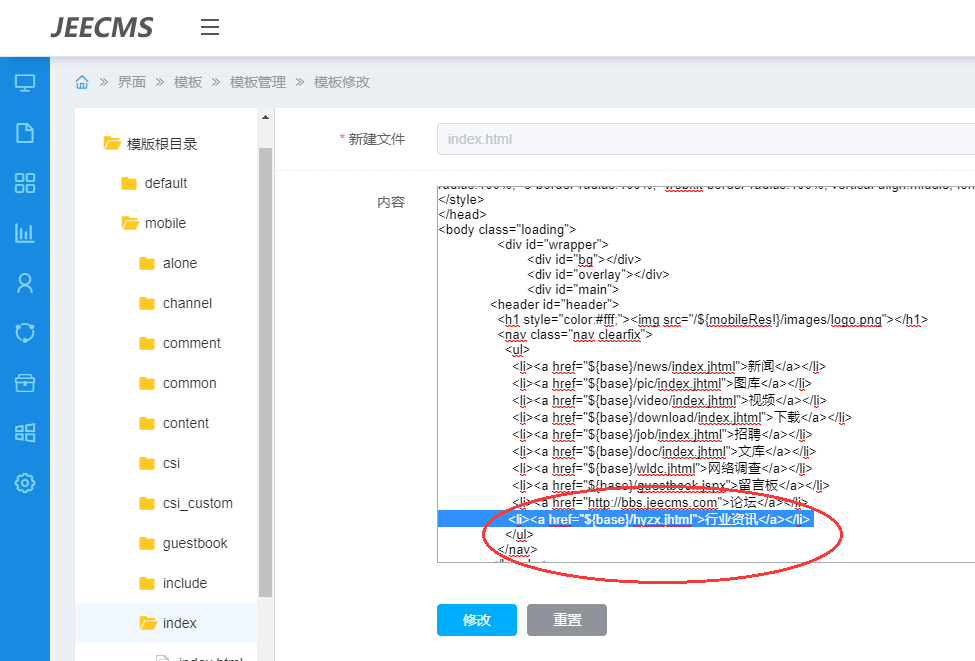This screenshot has width=975, height=661.
Task: Click the 模板管理 breadcrumb
Action: 258,82
